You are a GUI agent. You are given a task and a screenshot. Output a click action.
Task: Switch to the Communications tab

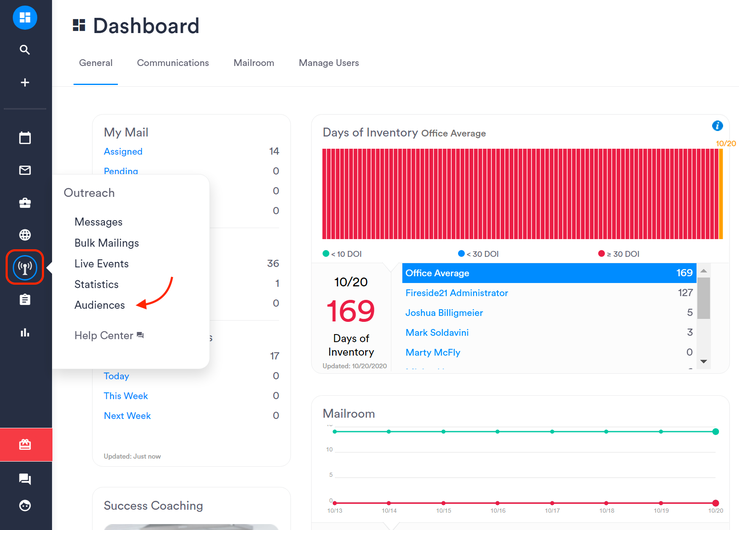[173, 63]
